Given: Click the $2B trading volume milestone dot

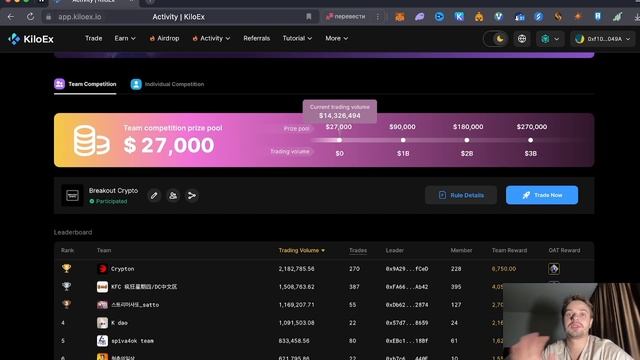Looking at the screenshot, I should coord(467,140).
